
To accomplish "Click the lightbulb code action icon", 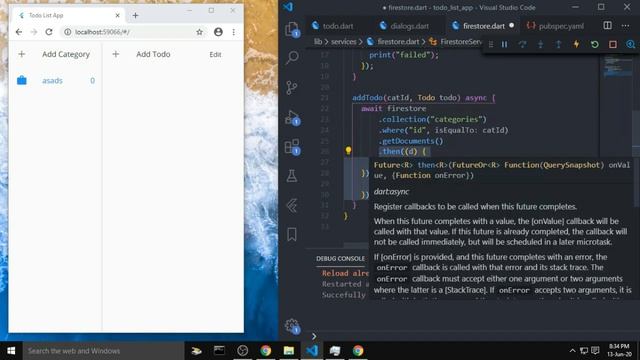I will 348,151.
